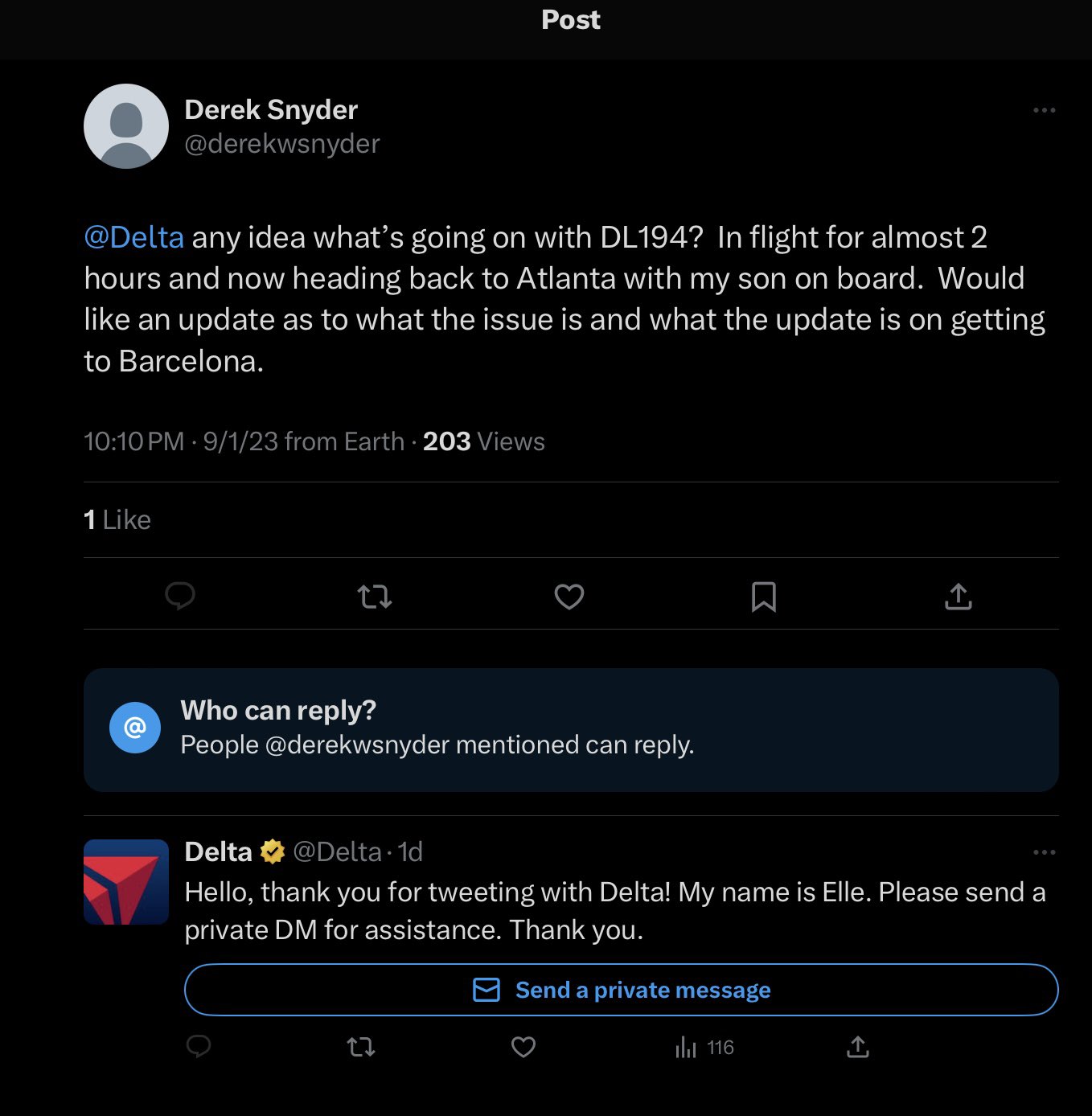
Task: Like Delta's reply with heart icon
Action: pos(523,1047)
